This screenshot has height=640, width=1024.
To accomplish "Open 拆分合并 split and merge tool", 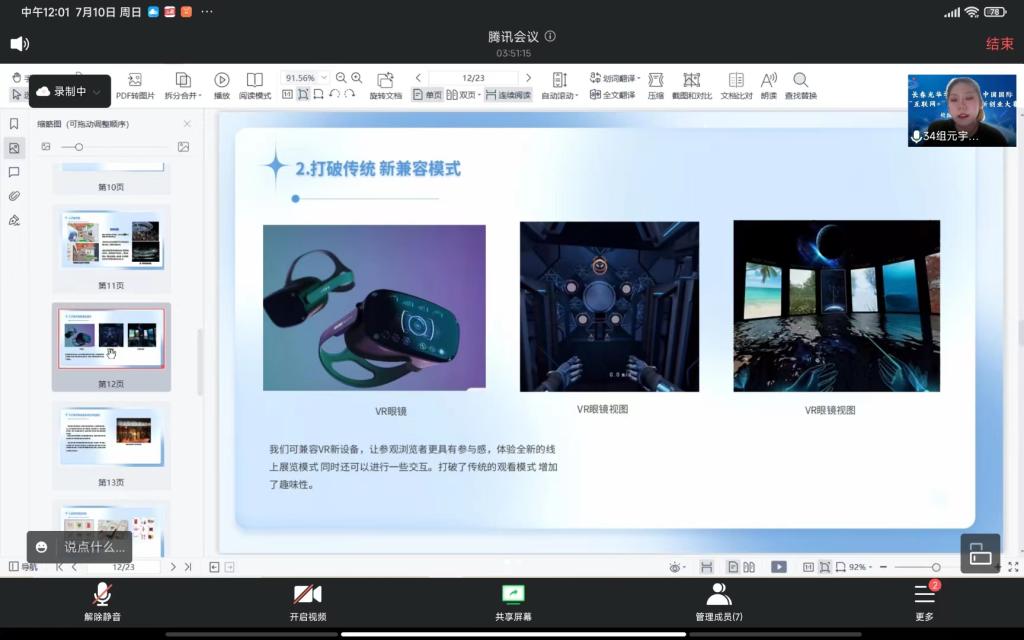I will point(183,86).
